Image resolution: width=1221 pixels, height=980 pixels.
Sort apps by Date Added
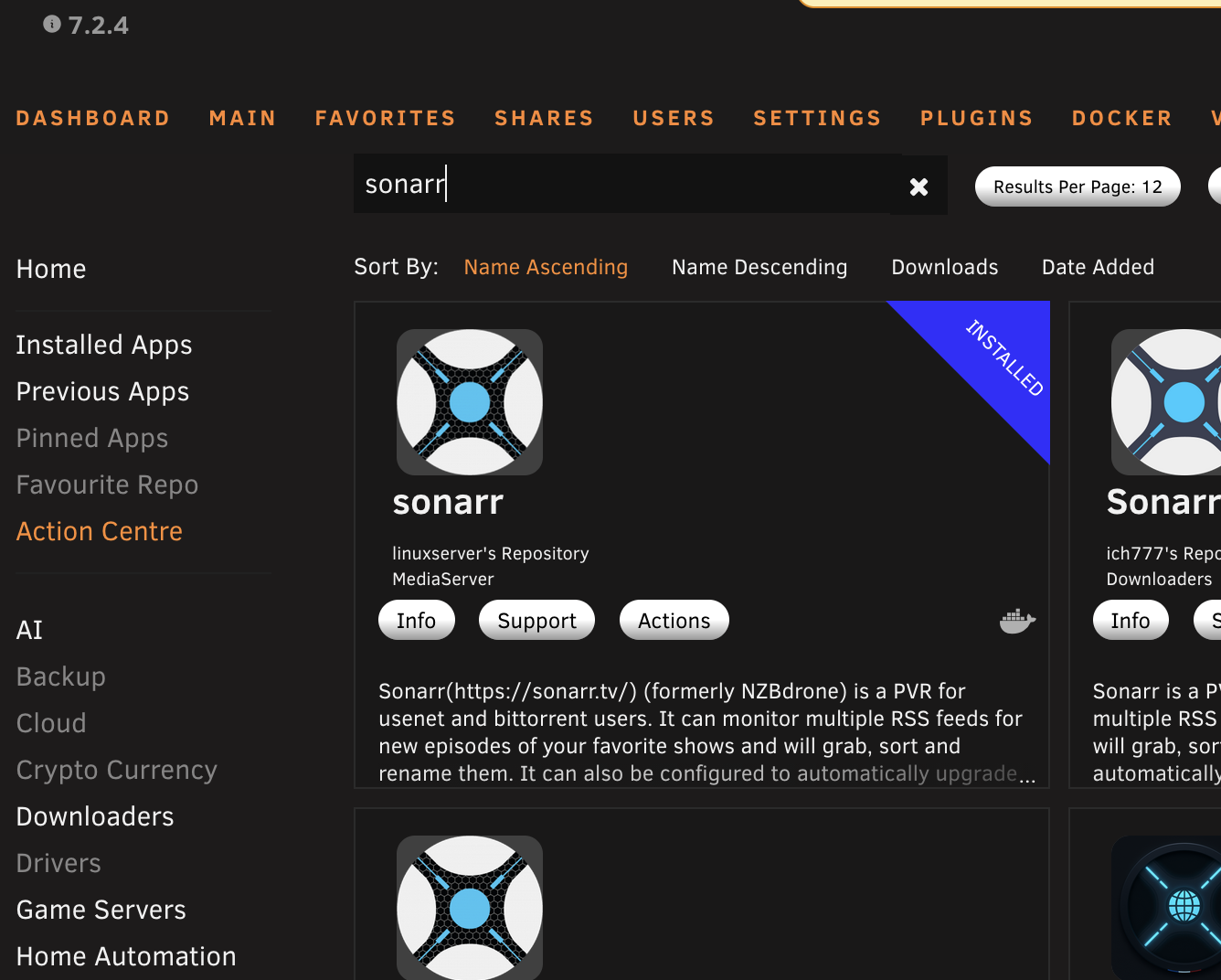[x=1098, y=267]
